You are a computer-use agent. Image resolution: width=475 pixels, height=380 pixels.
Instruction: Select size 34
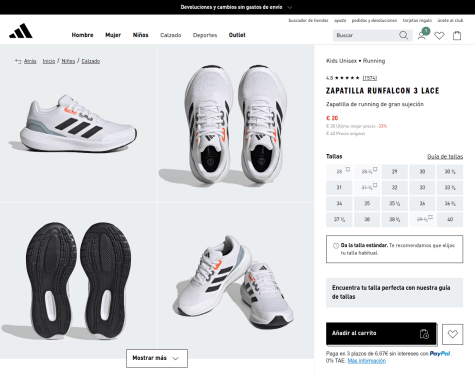click(339, 203)
